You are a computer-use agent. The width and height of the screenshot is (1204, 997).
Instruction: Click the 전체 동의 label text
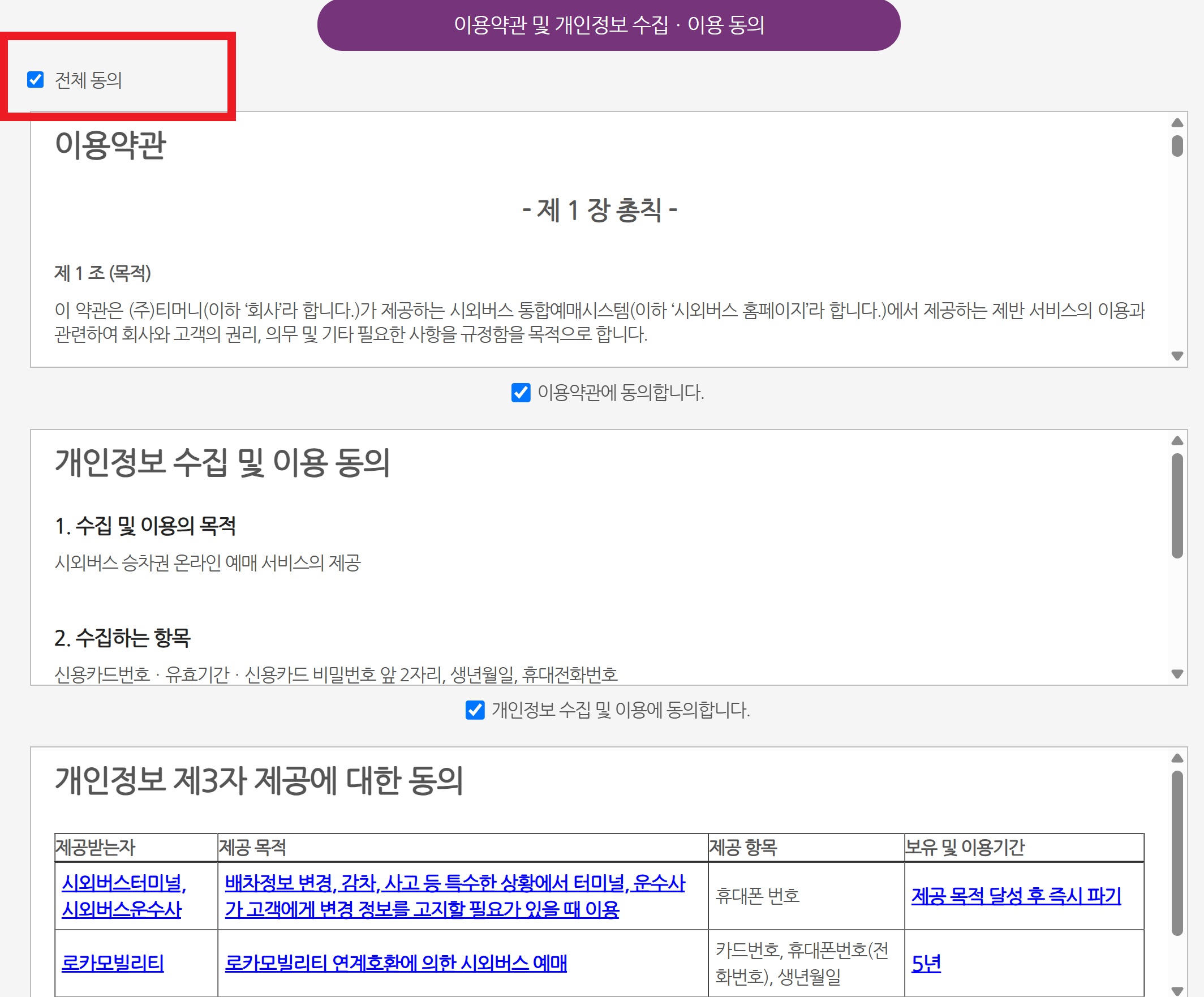pyautogui.click(x=88, y=80)
